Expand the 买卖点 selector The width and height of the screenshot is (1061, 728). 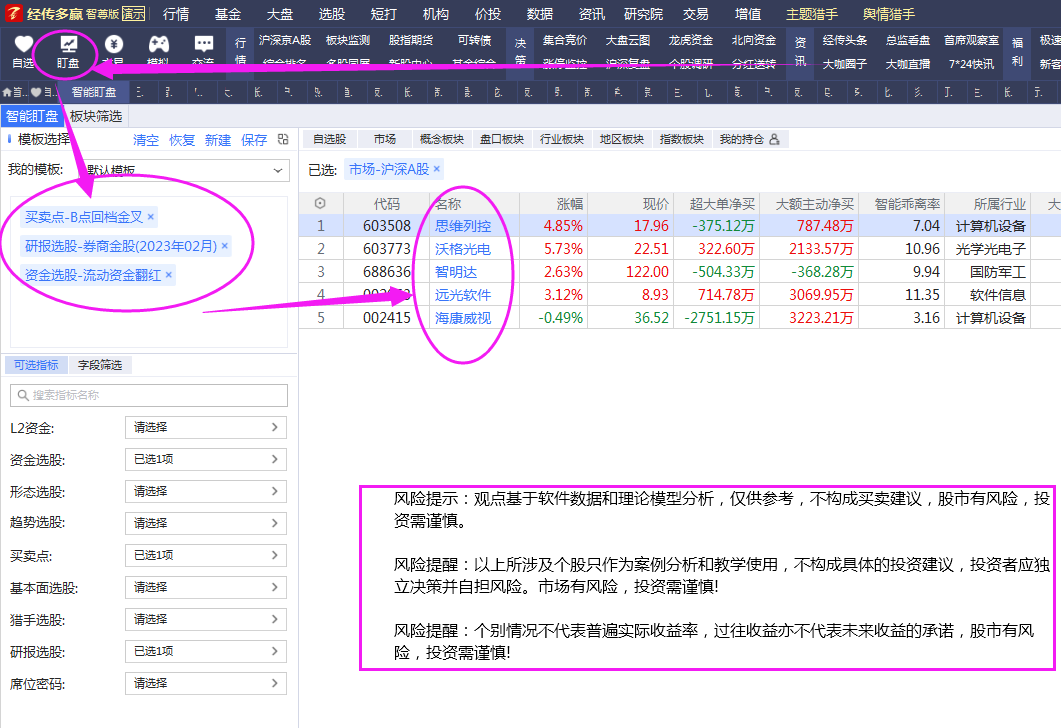click(x=206, y=555)
